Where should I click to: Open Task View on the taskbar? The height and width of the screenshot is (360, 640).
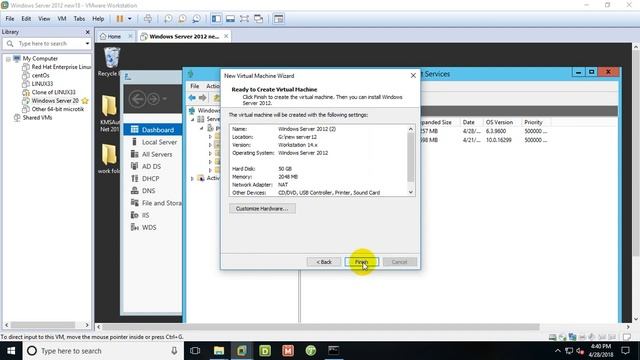[x=195, y=351]
